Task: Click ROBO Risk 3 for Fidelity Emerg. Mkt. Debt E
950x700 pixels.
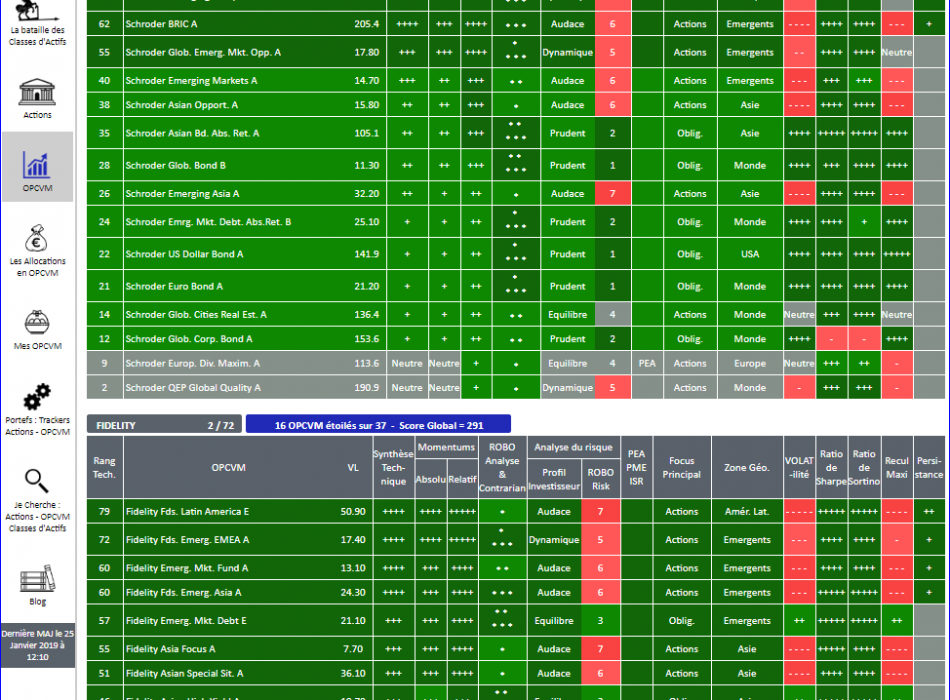Action: tap(600, 621)
